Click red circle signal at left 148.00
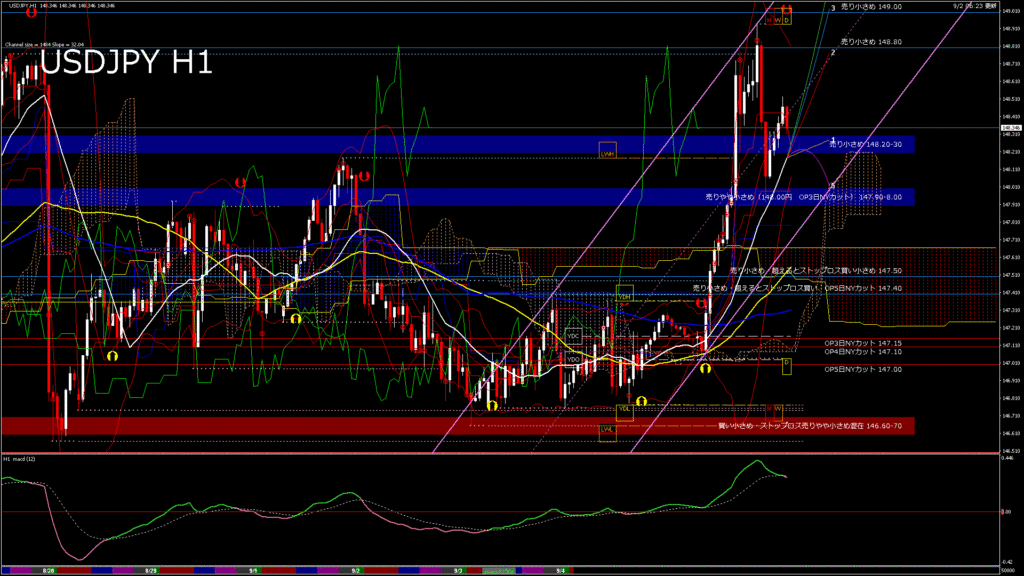The height and width of the screenshot is (576, 1024). (240, 183)
